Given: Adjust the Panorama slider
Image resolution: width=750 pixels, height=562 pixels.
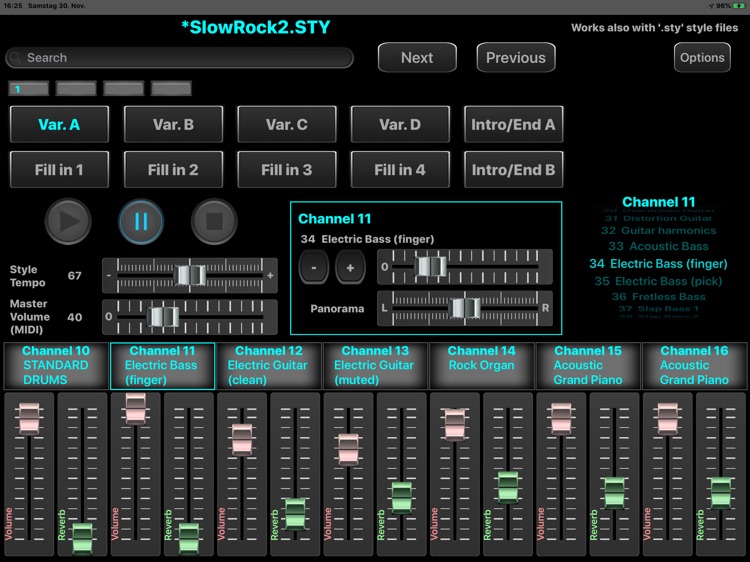Looking at the screenshot, I should (465, 308).
